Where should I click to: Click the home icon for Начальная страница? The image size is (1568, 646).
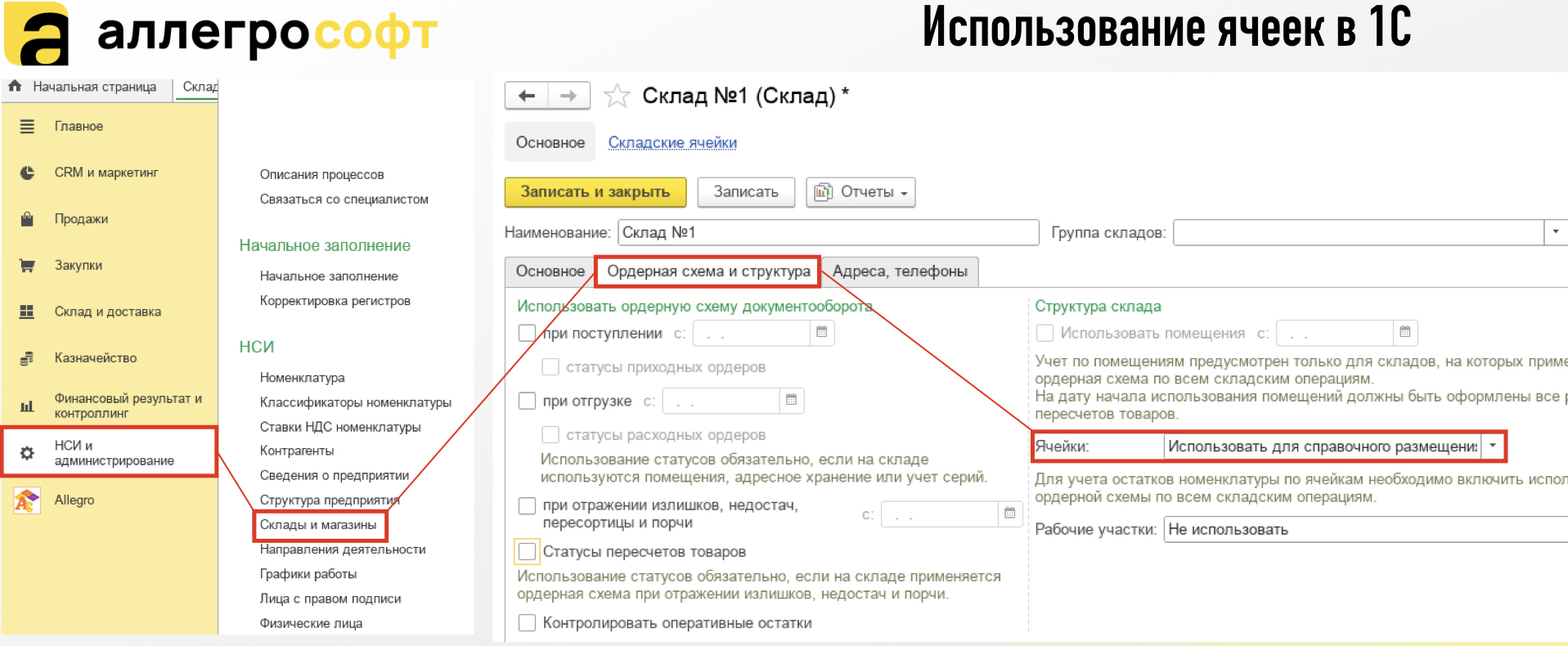pos(15,86)
